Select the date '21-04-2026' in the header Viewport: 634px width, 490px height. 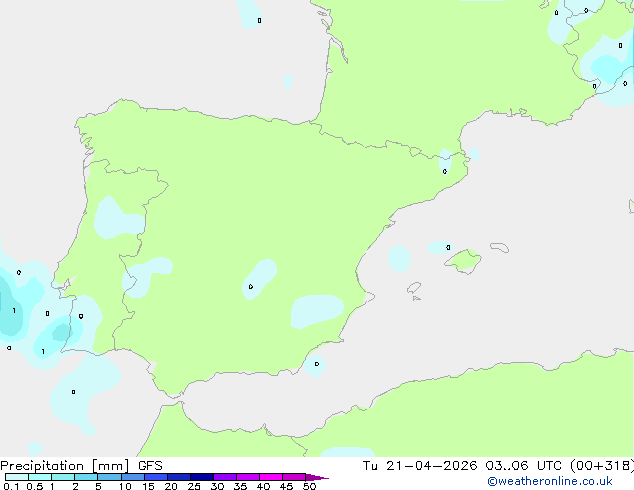431,466
